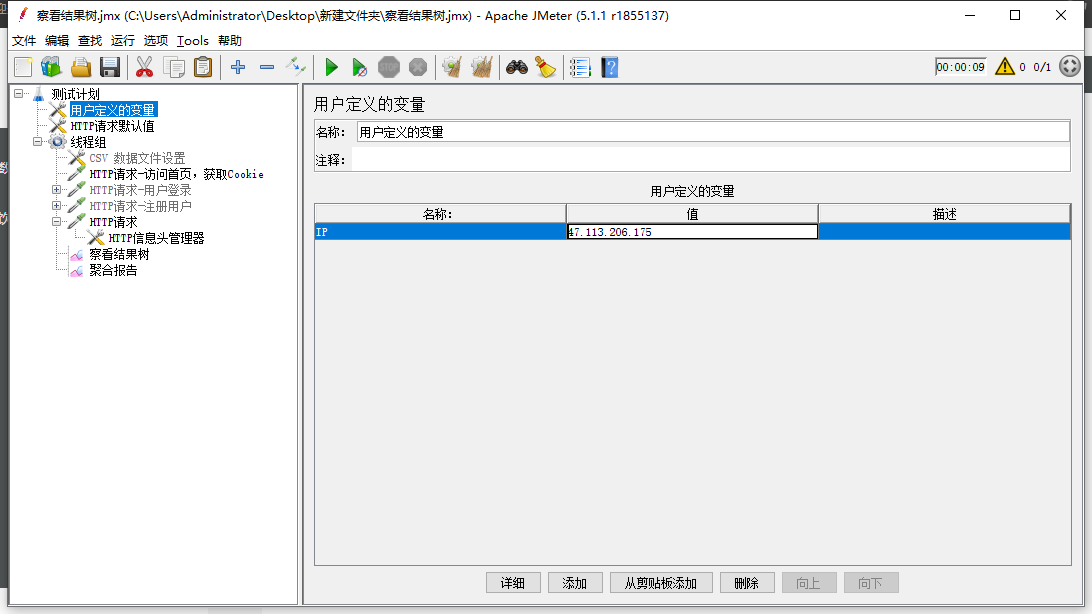Save the test plan with floppy icon
Viewport: 1092px width, 614px height.
pyautogui.click(x=110, y=67)
